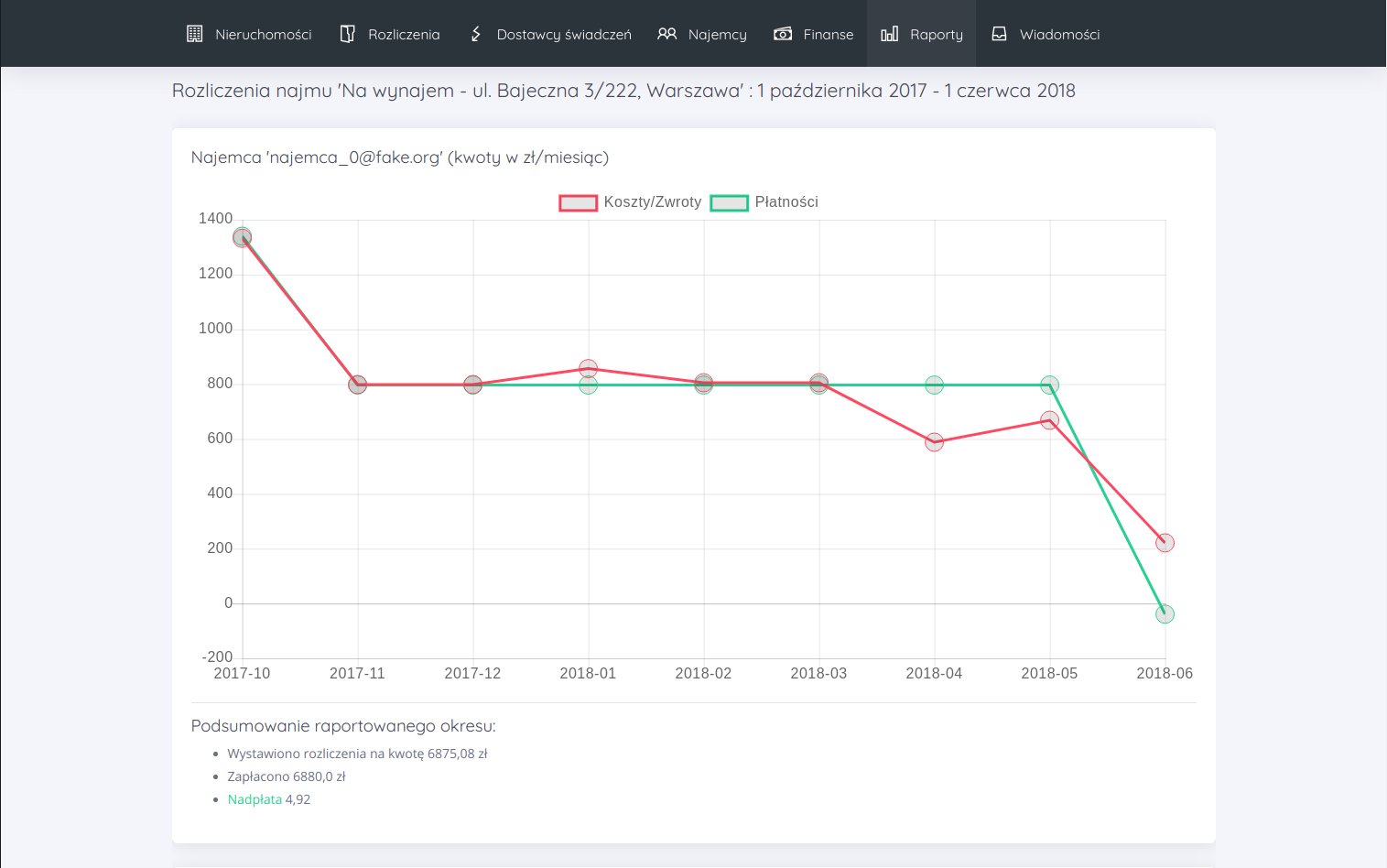The height and width of the screenshot is (868, 1387).
Task: Click the 800 y-axis value
Action: [x=220, y=384]
